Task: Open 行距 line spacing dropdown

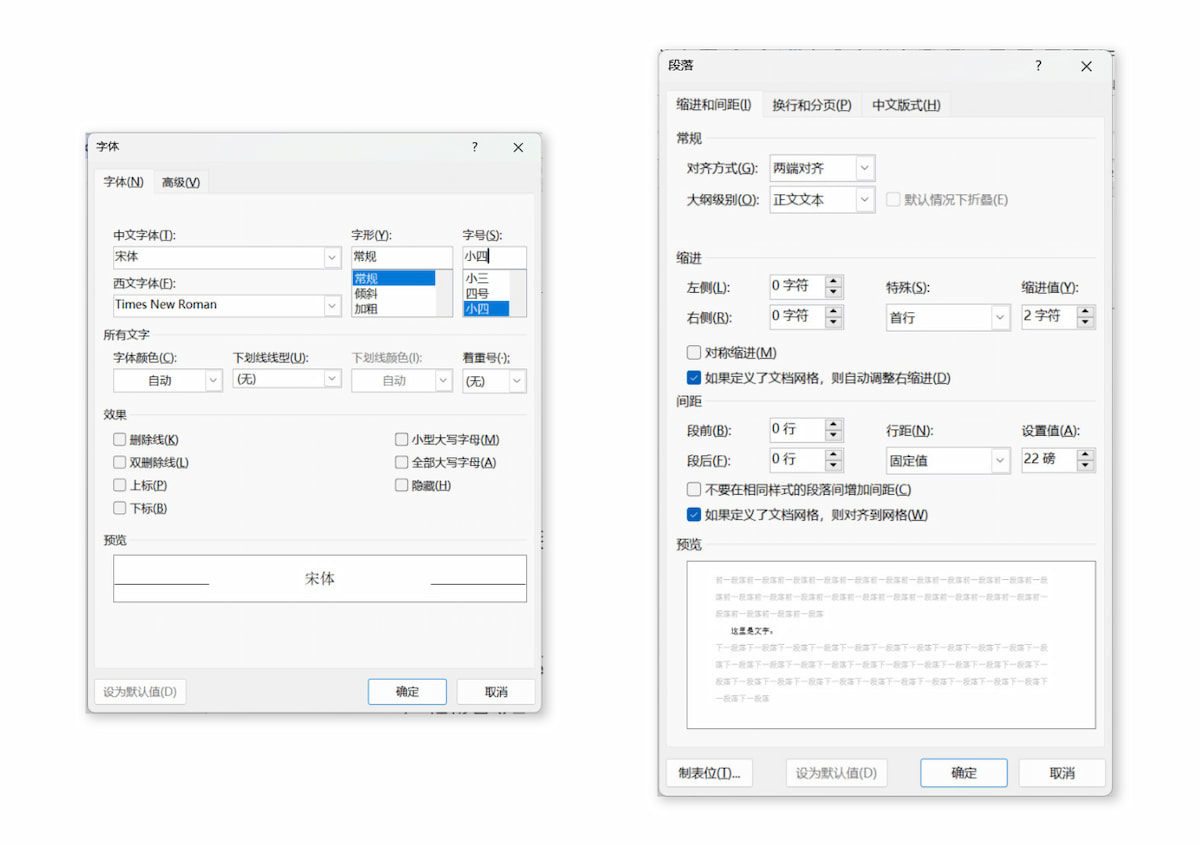Action: pyautogui.click(x=1000, y=461)
